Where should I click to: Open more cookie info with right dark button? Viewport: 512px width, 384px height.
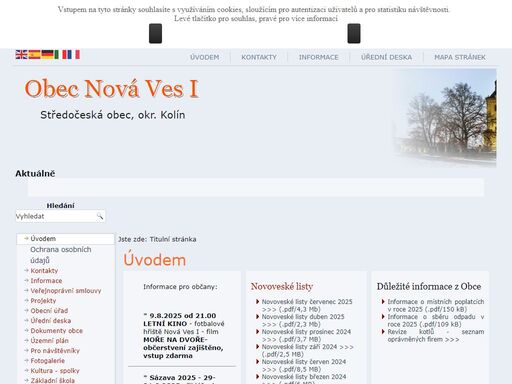point(354,33)
